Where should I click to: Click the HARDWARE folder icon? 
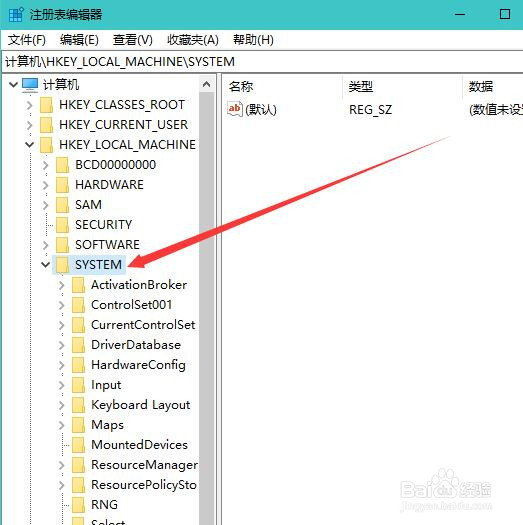coord(63,185)
